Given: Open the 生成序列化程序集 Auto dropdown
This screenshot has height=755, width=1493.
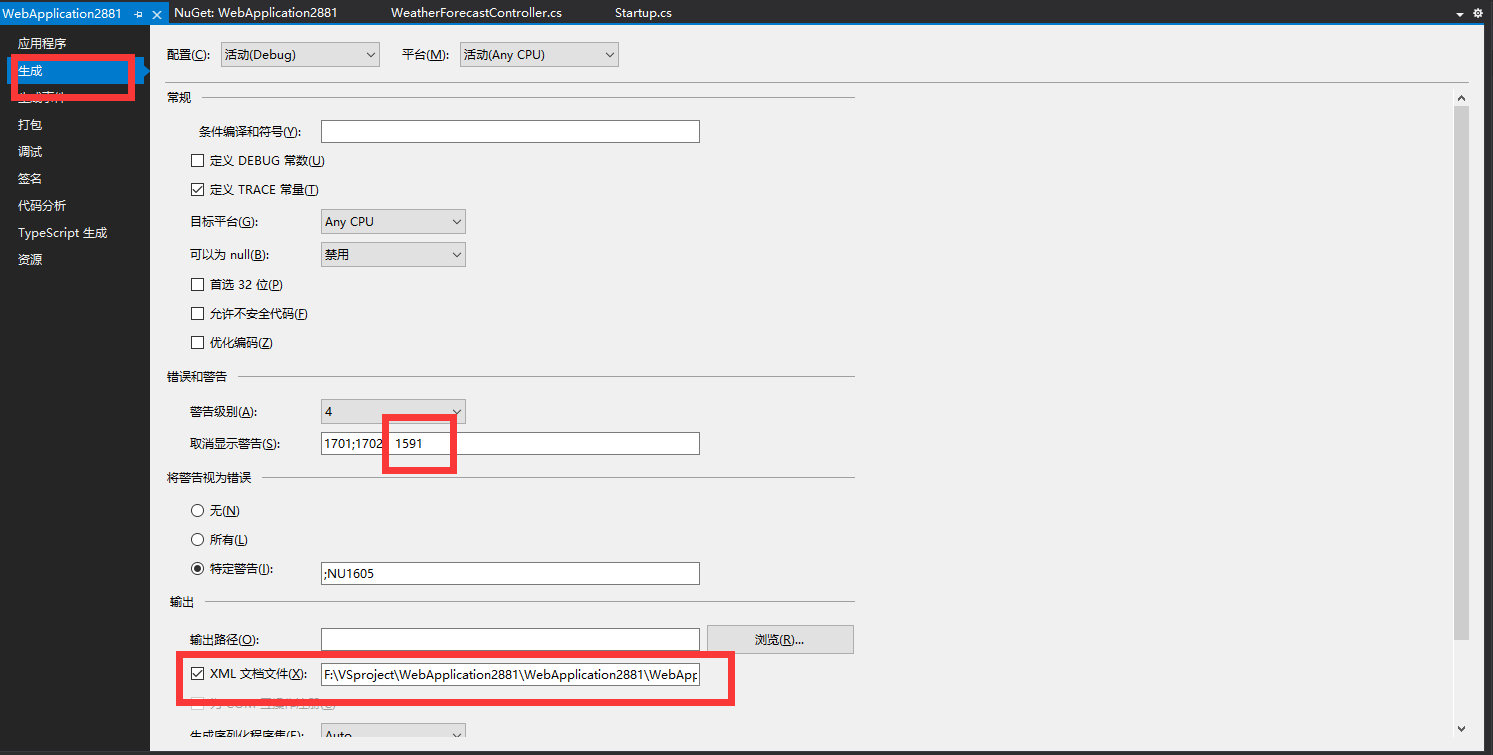Looking at the screenshot, I should click(x=393, y=733).
